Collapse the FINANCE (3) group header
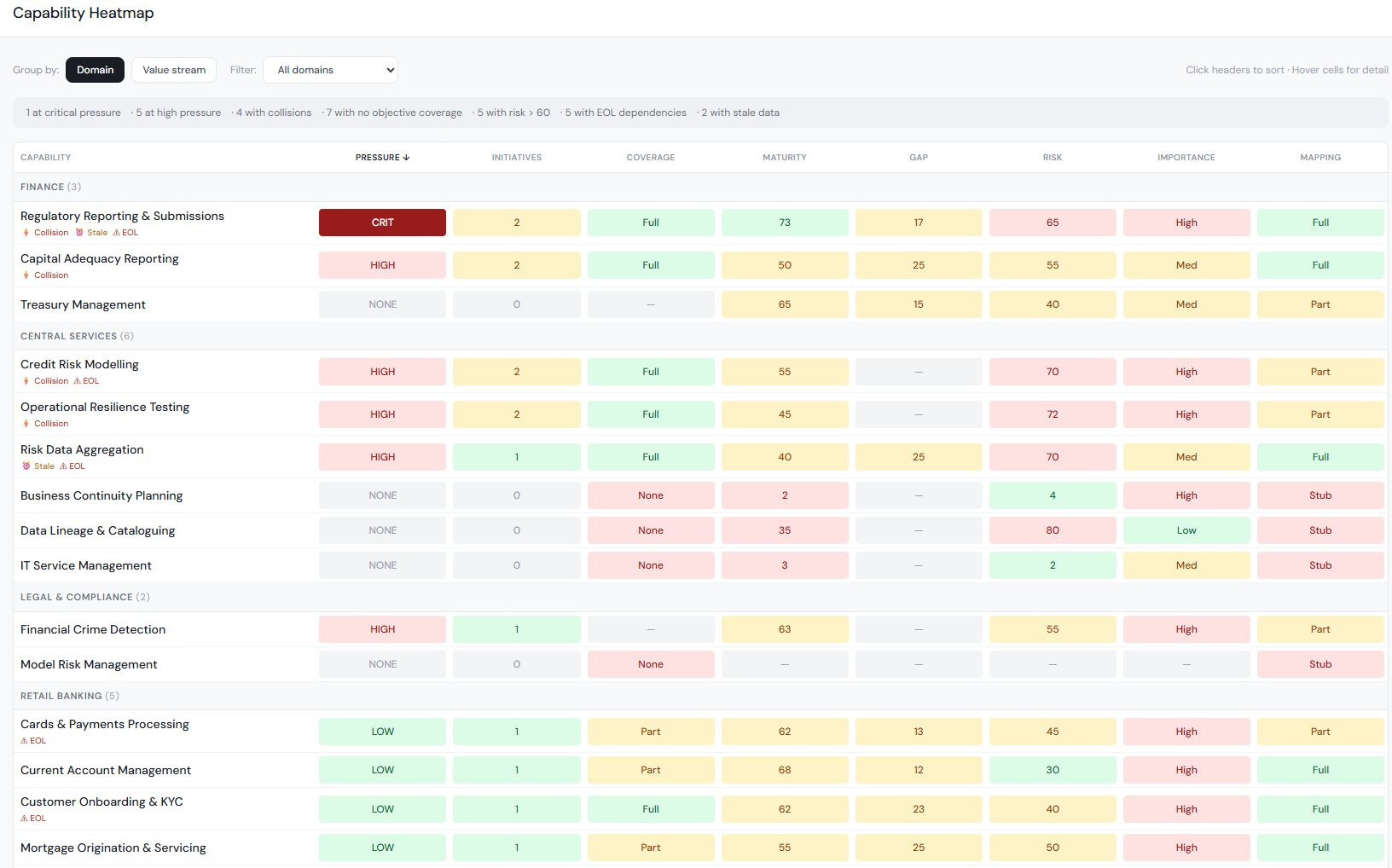This screenshot has height=868, width=1392. pos(49,187)
